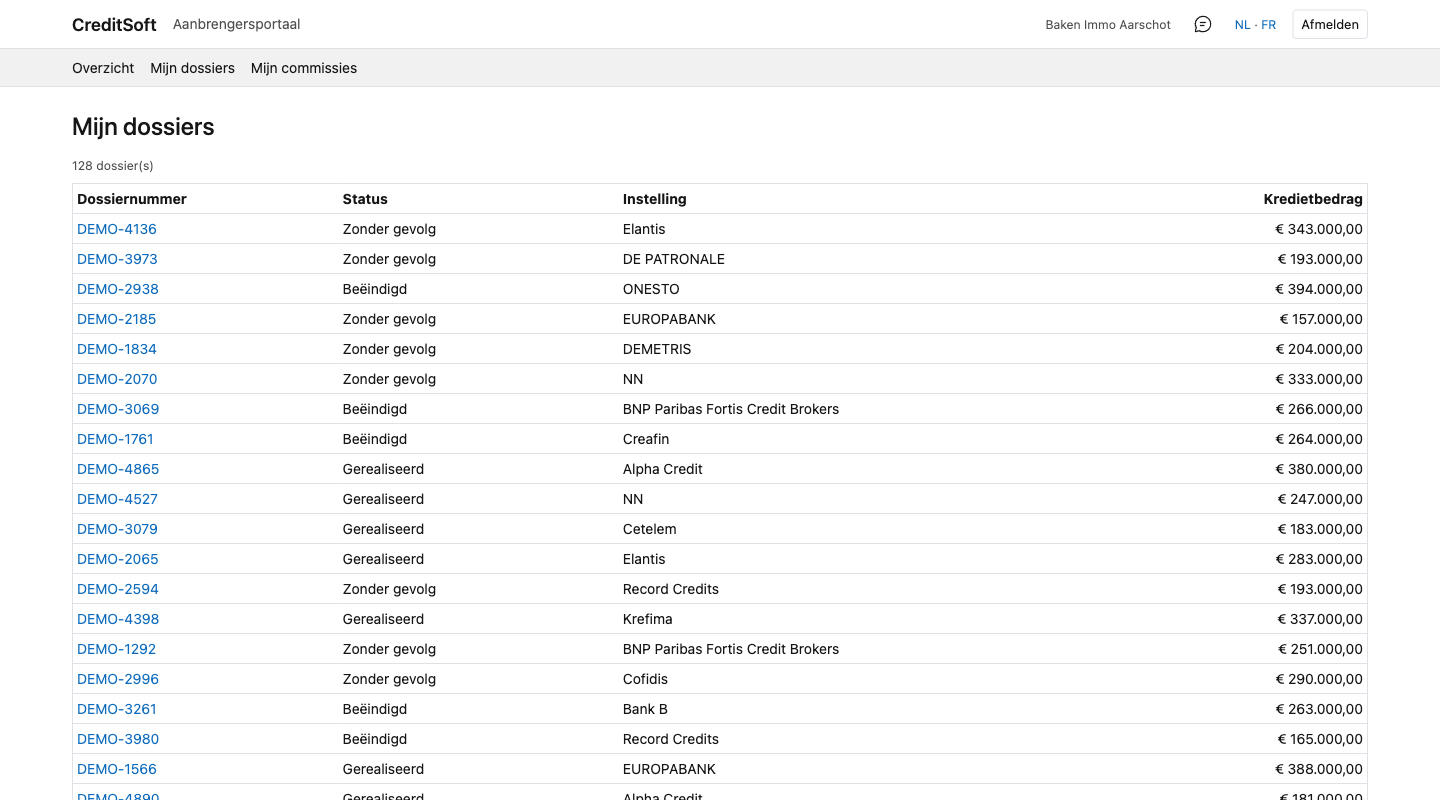1440x800 pixels.
Task: Click the amount '€ 247.000,00'
Action: click(x=1320, y=499)
